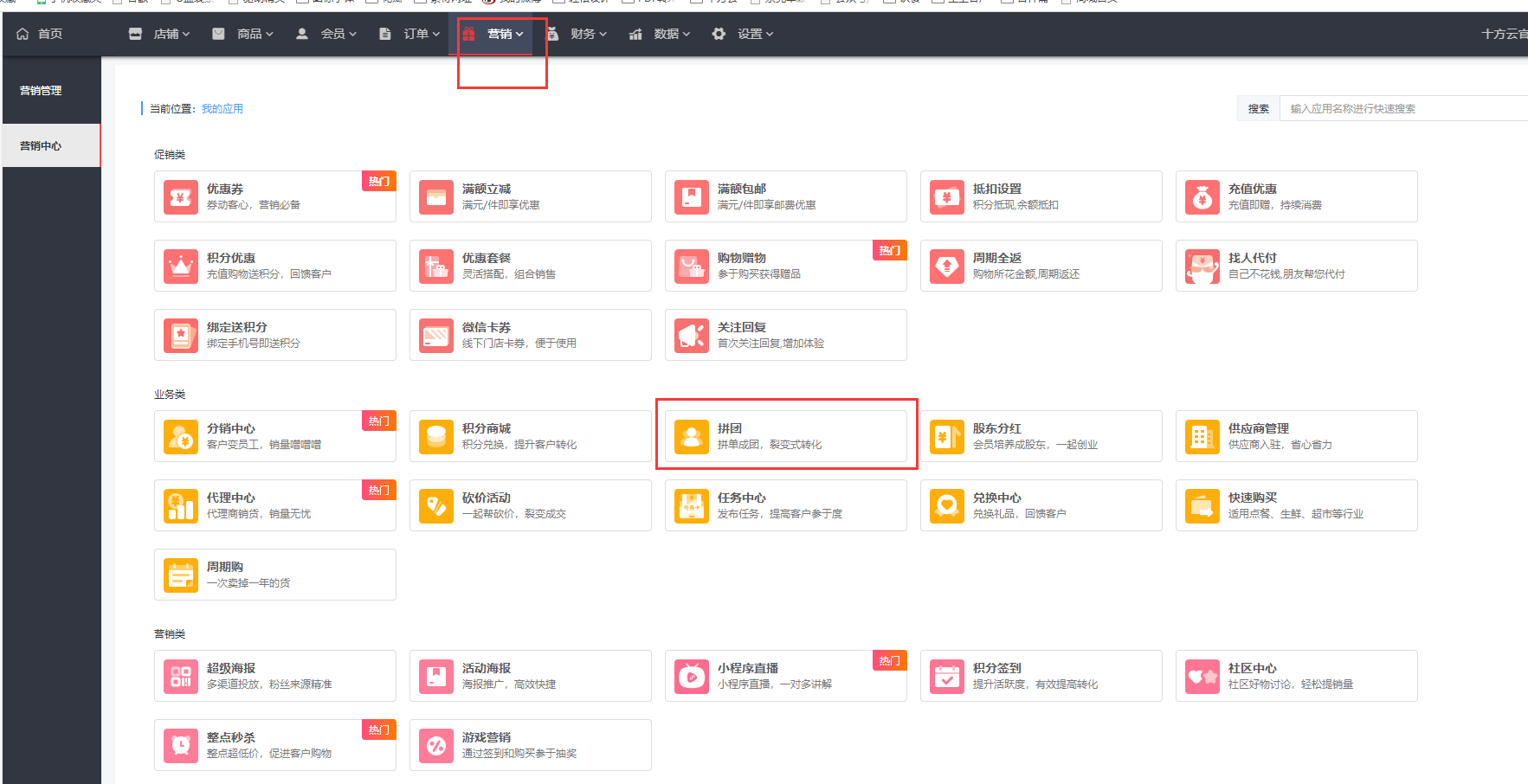Image resolution: width=1528 pixels, height=784 pixels.
Task: Open the 积分优惠 crown icon
Action: point(181,267)
